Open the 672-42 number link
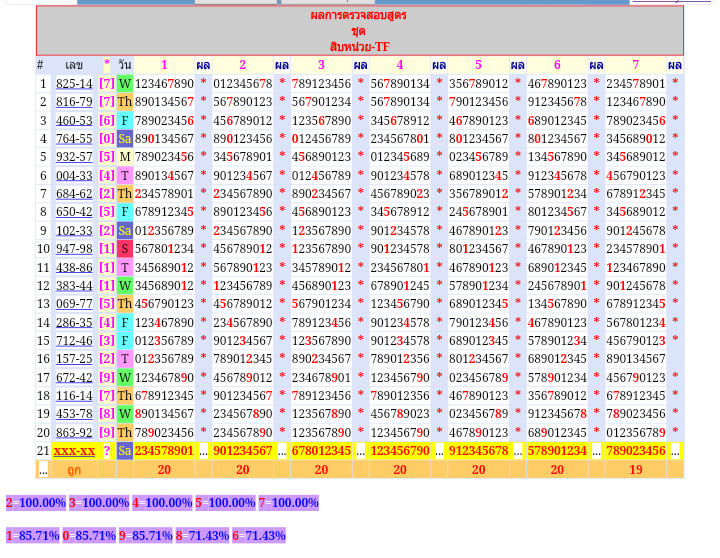The width and height of the screenshot is (720, 558). tap(74, 378)
